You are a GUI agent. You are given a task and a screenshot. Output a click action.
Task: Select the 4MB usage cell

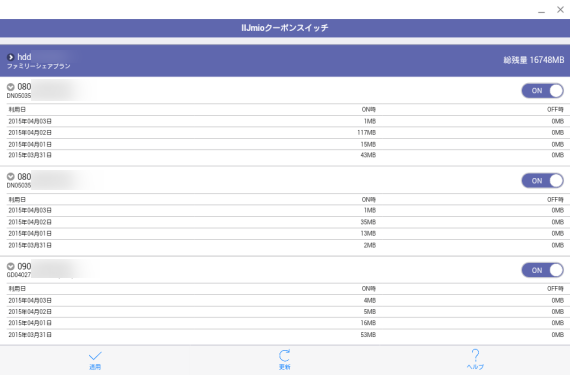pyautogui.click(x=370, y=301)
